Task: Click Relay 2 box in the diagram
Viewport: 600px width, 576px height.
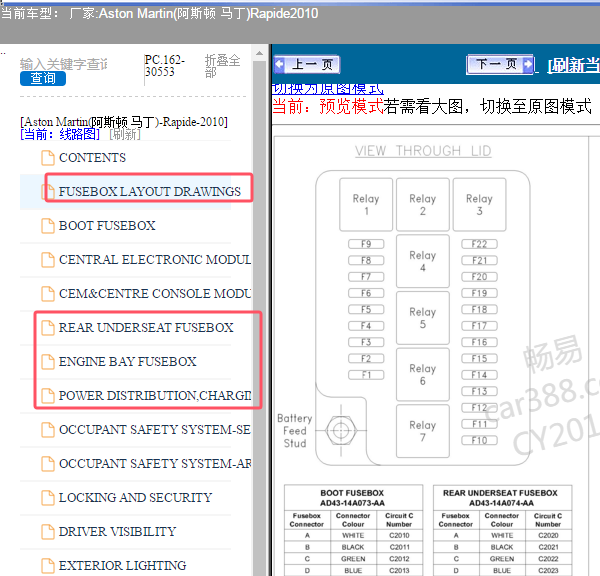Action: click(423, 205)
